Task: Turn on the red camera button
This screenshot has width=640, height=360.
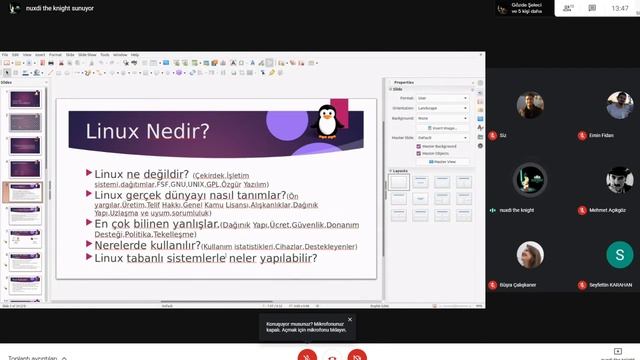Action: (x=357, y=356)
